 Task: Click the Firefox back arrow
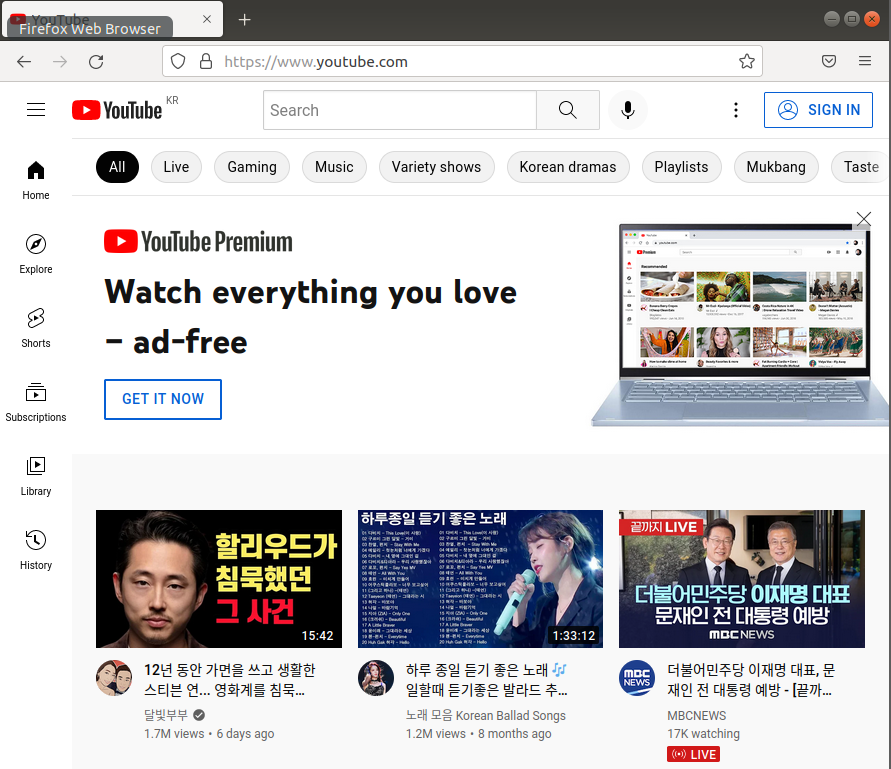[24, 61]
